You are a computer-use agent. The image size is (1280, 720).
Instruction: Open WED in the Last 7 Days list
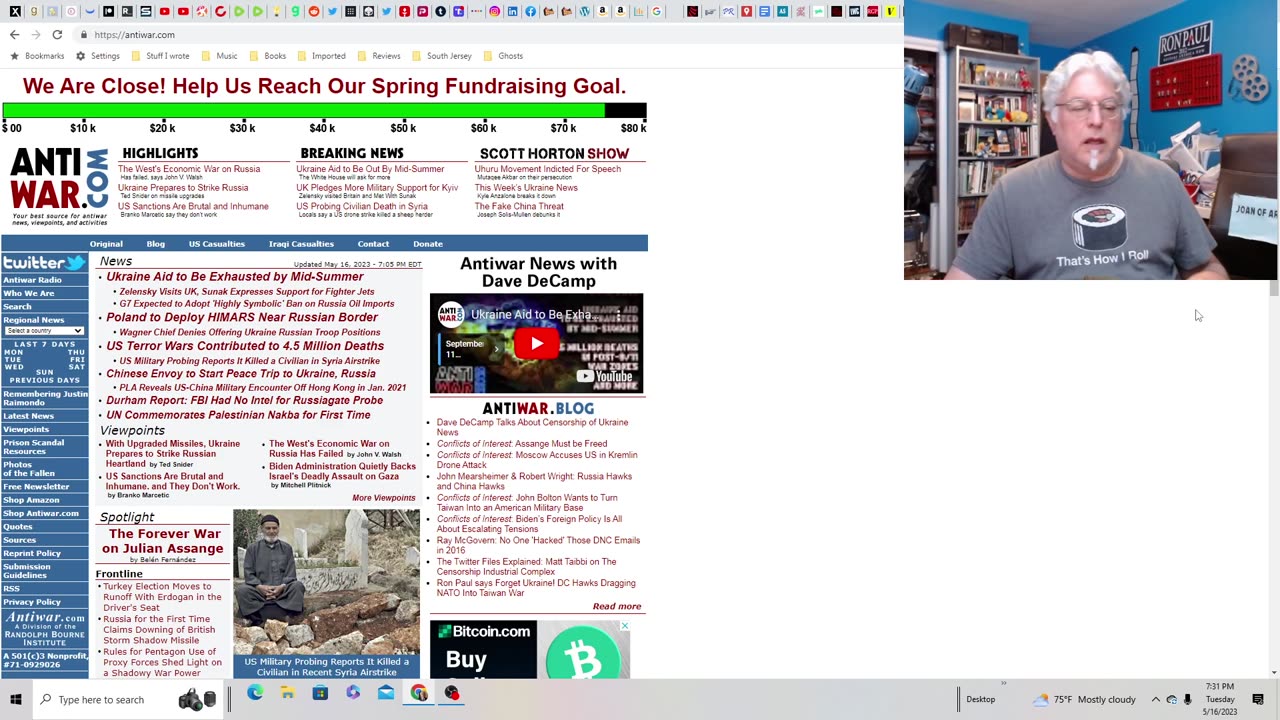13,367
